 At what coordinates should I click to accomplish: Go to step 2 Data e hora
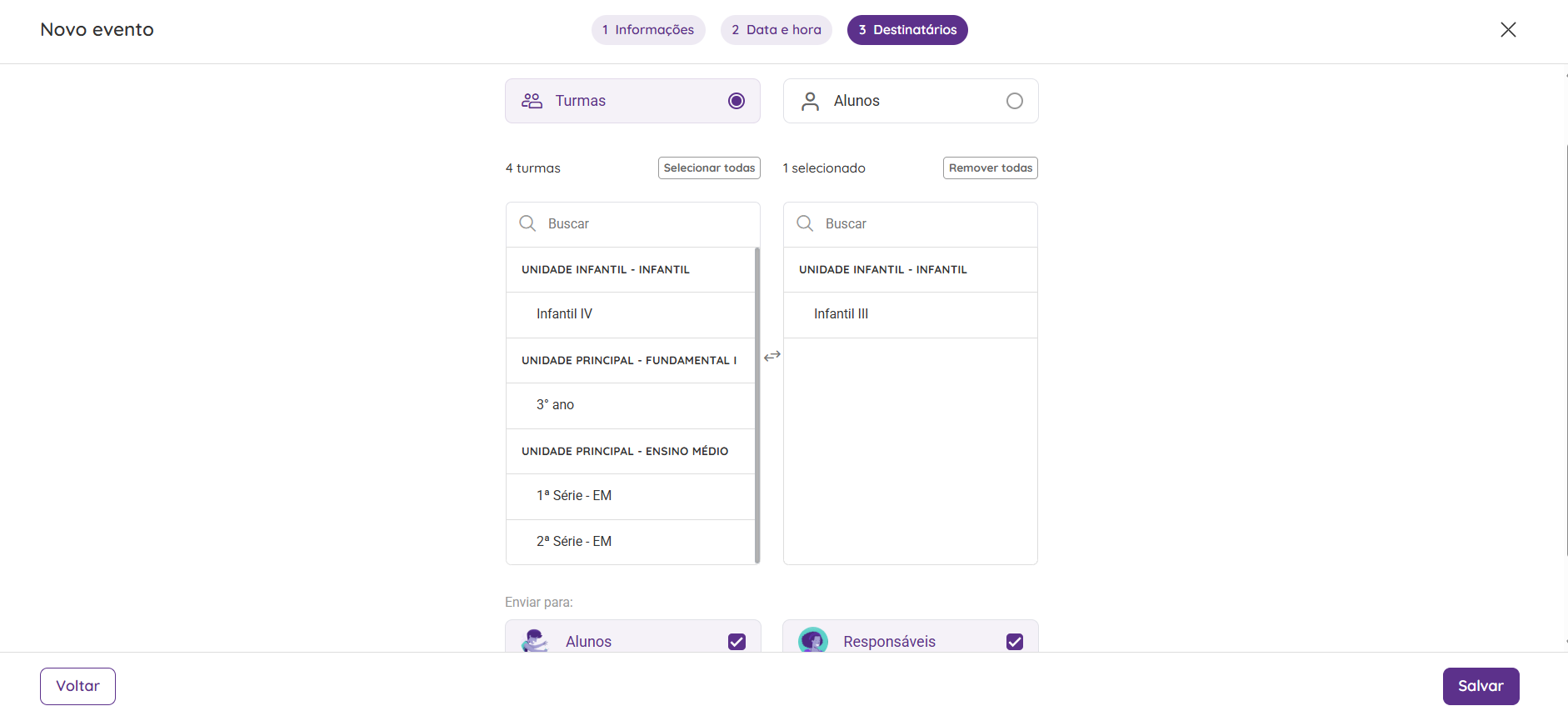(777, 30)
